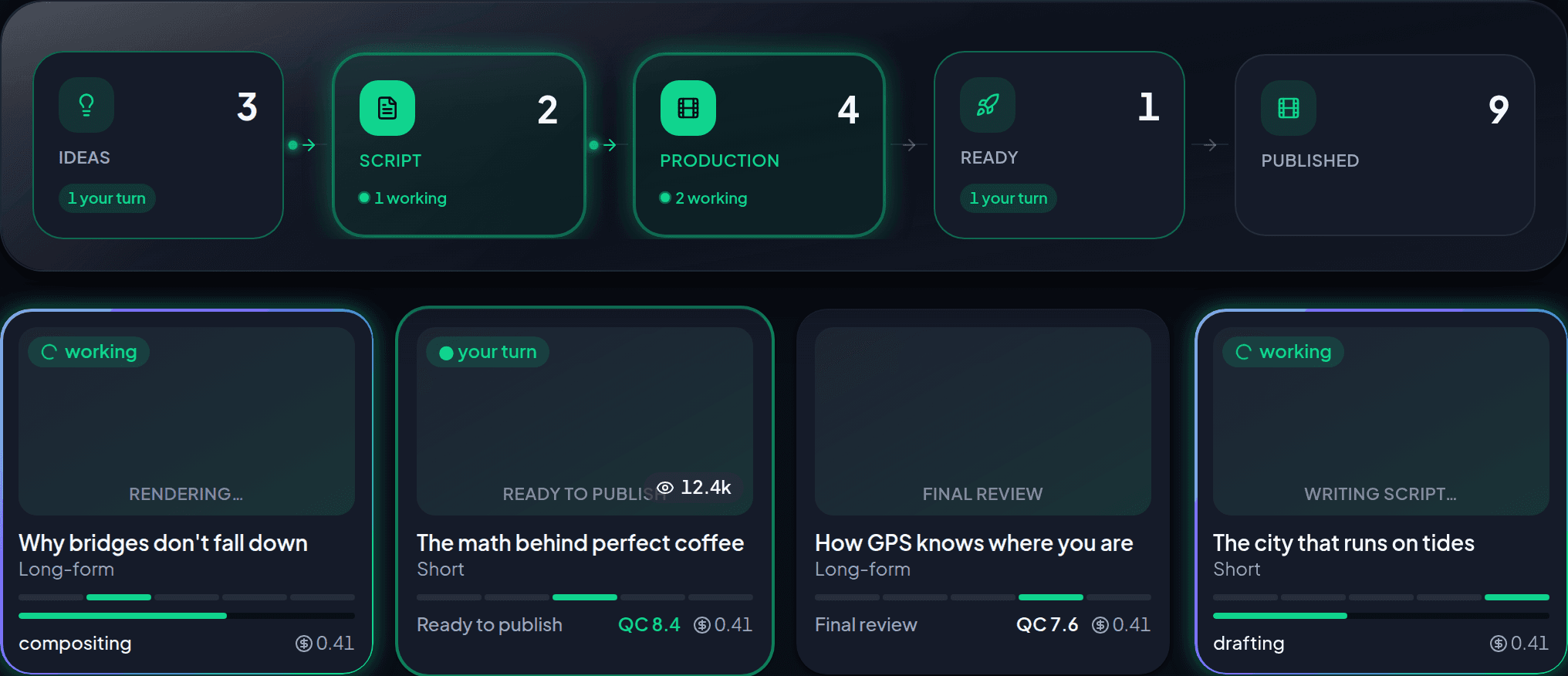The height and width of the screenshot is (676, 1568).
Task: Click the 'Ready to publish' status text
Action: click(x=489, y=625)
